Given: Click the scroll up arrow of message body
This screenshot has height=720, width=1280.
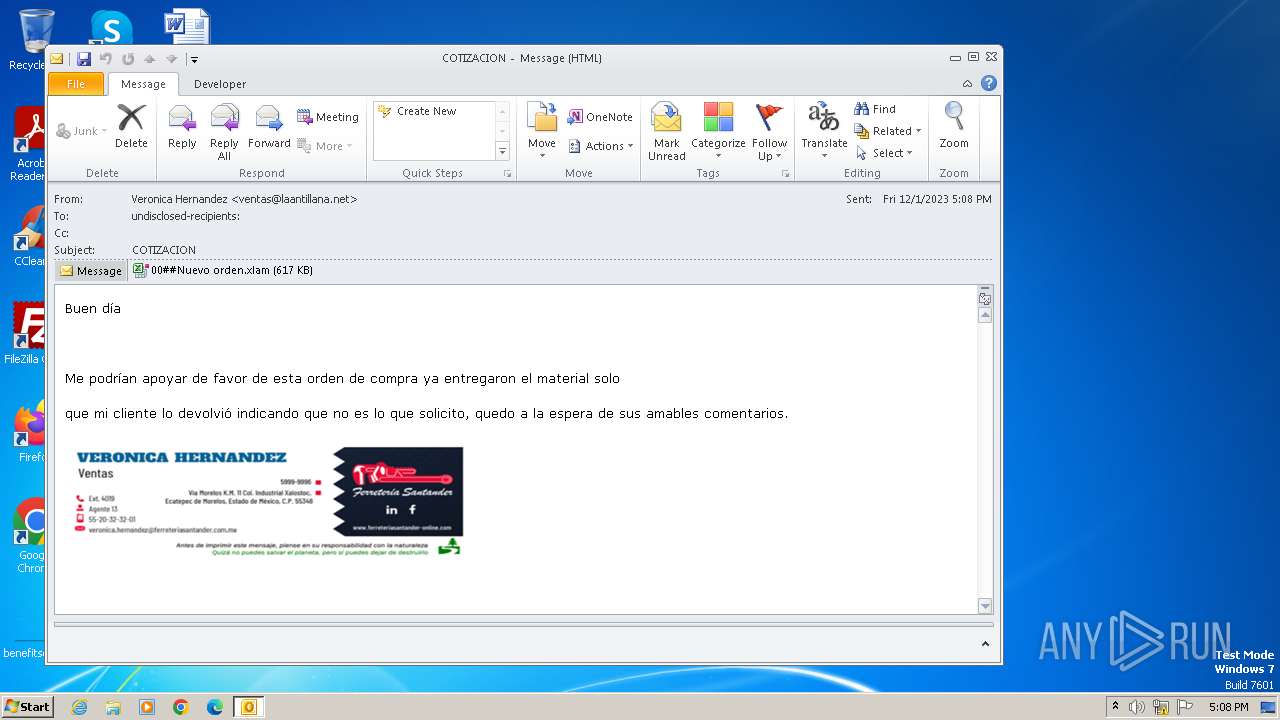Looking at the screenshot, I should [x=985, y=315].
